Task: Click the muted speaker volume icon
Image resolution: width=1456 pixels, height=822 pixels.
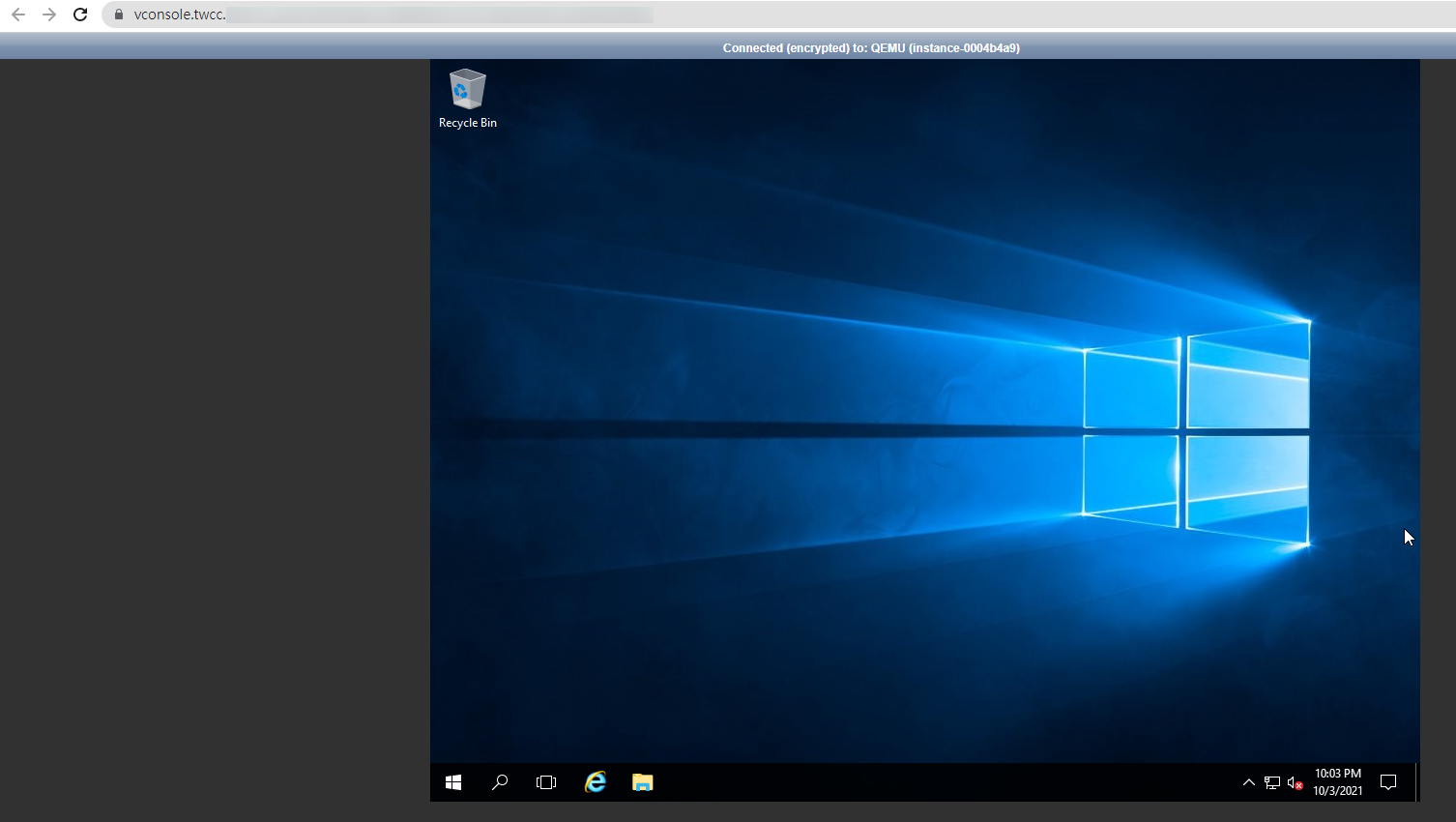Action: coord(1296,782)
